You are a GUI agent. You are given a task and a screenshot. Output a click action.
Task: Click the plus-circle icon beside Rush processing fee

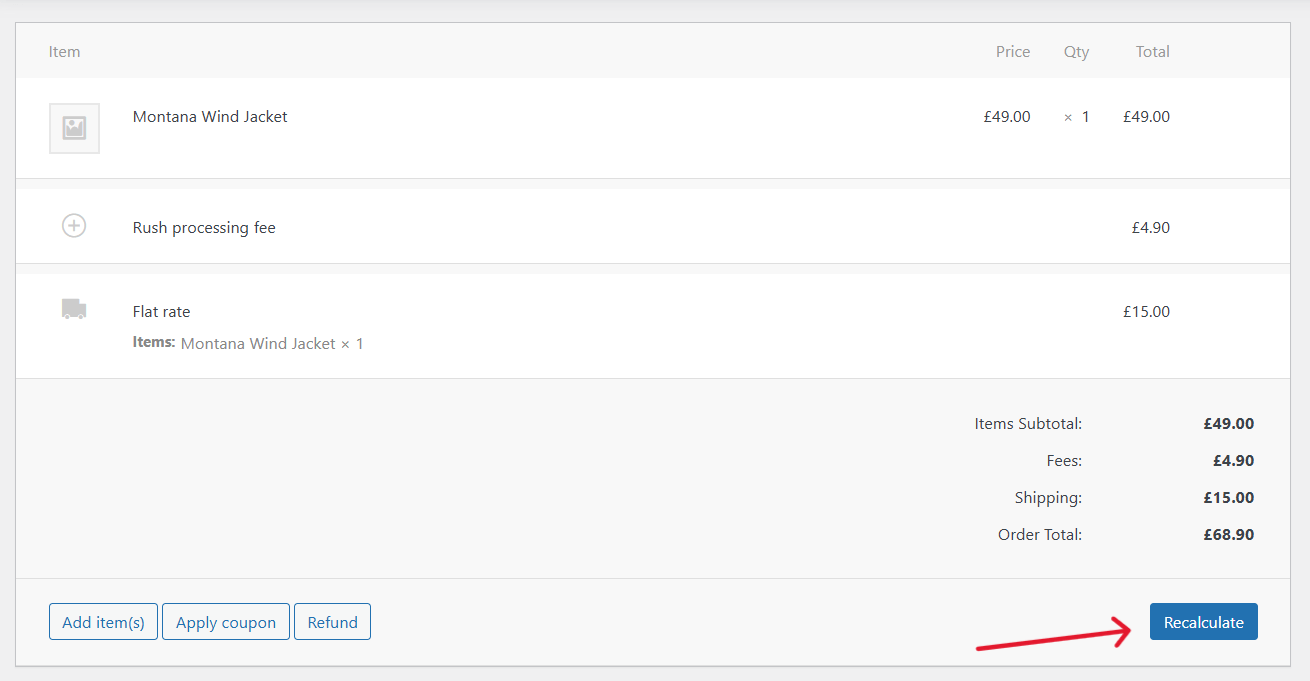(74, 225)
